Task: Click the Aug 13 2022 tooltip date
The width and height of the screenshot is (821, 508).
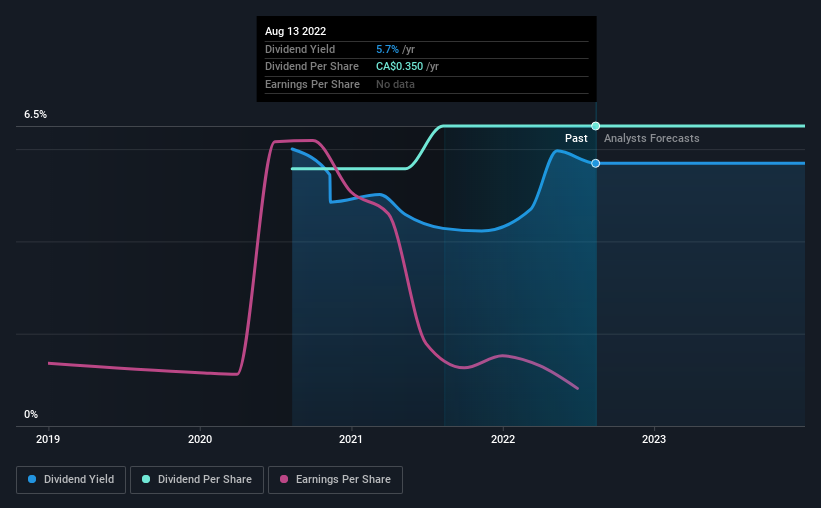Action: [295, 31]
